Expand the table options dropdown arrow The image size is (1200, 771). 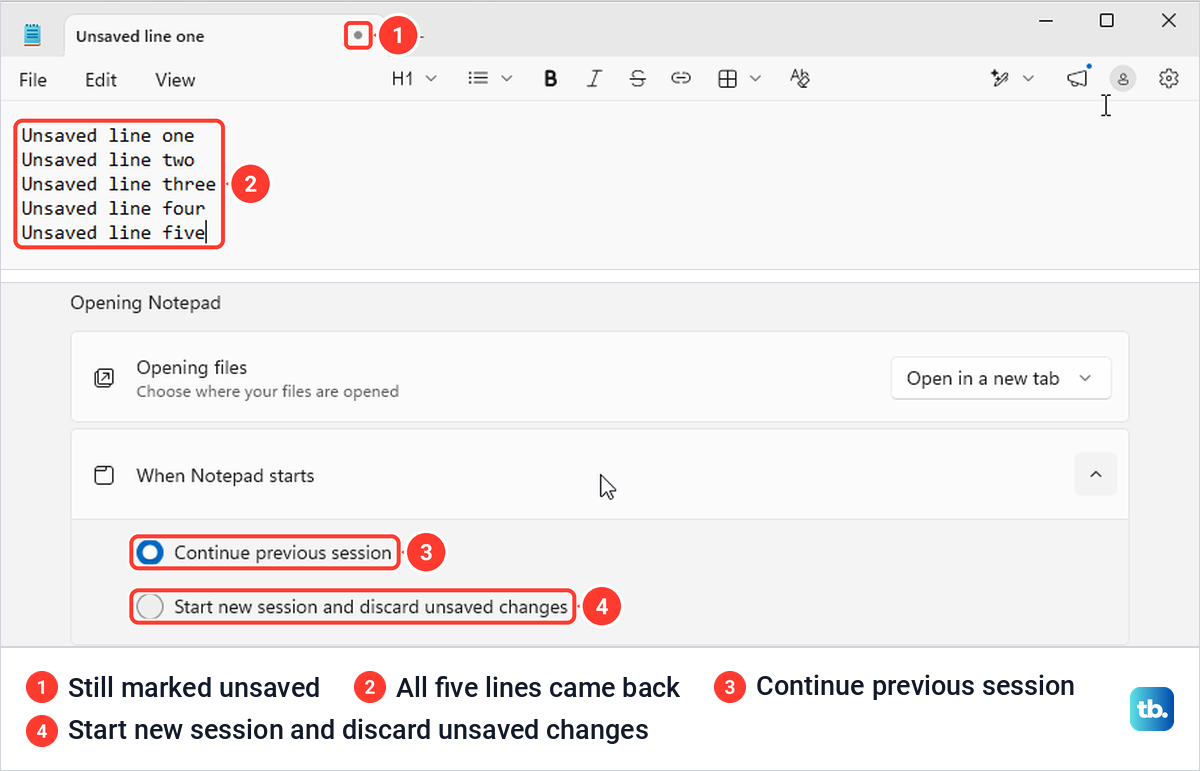click(x=755, y=79)
